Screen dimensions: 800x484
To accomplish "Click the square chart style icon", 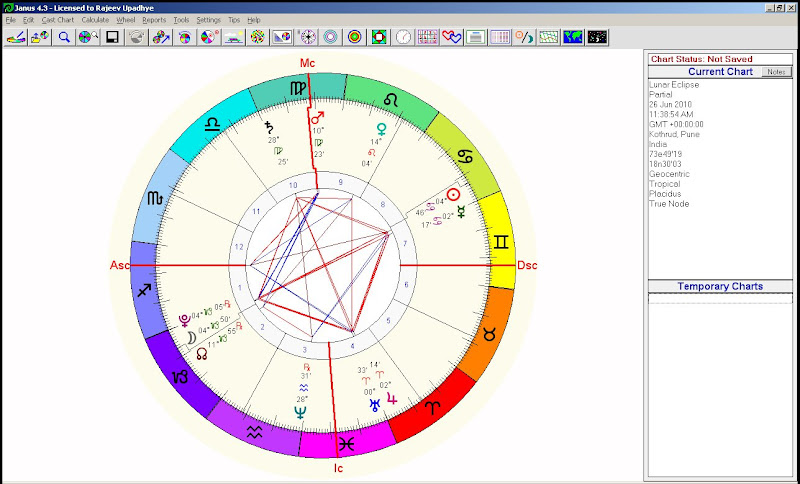I will coord(379,37).
